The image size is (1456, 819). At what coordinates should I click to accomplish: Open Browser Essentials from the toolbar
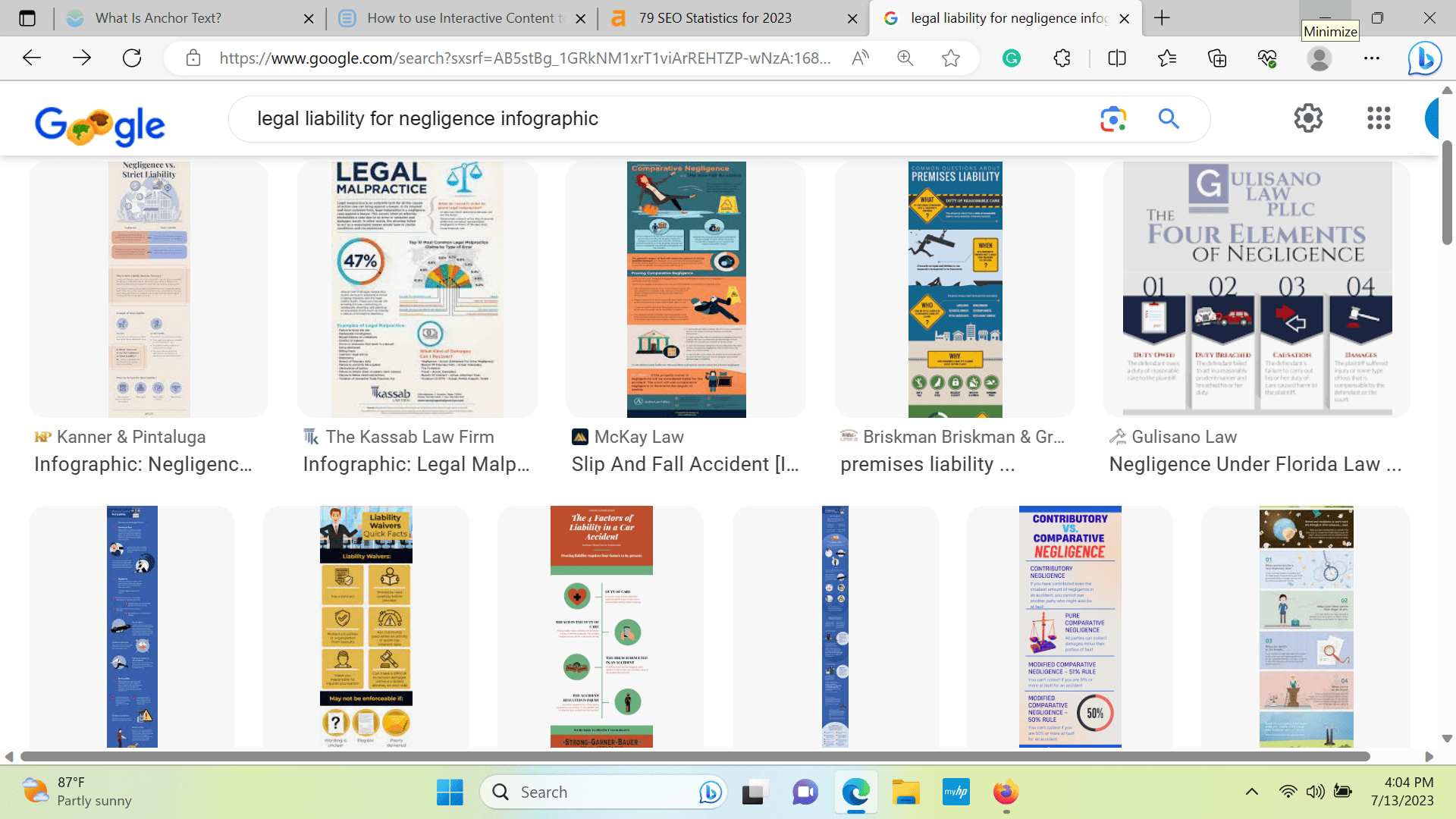click(x=1266, y=58)
